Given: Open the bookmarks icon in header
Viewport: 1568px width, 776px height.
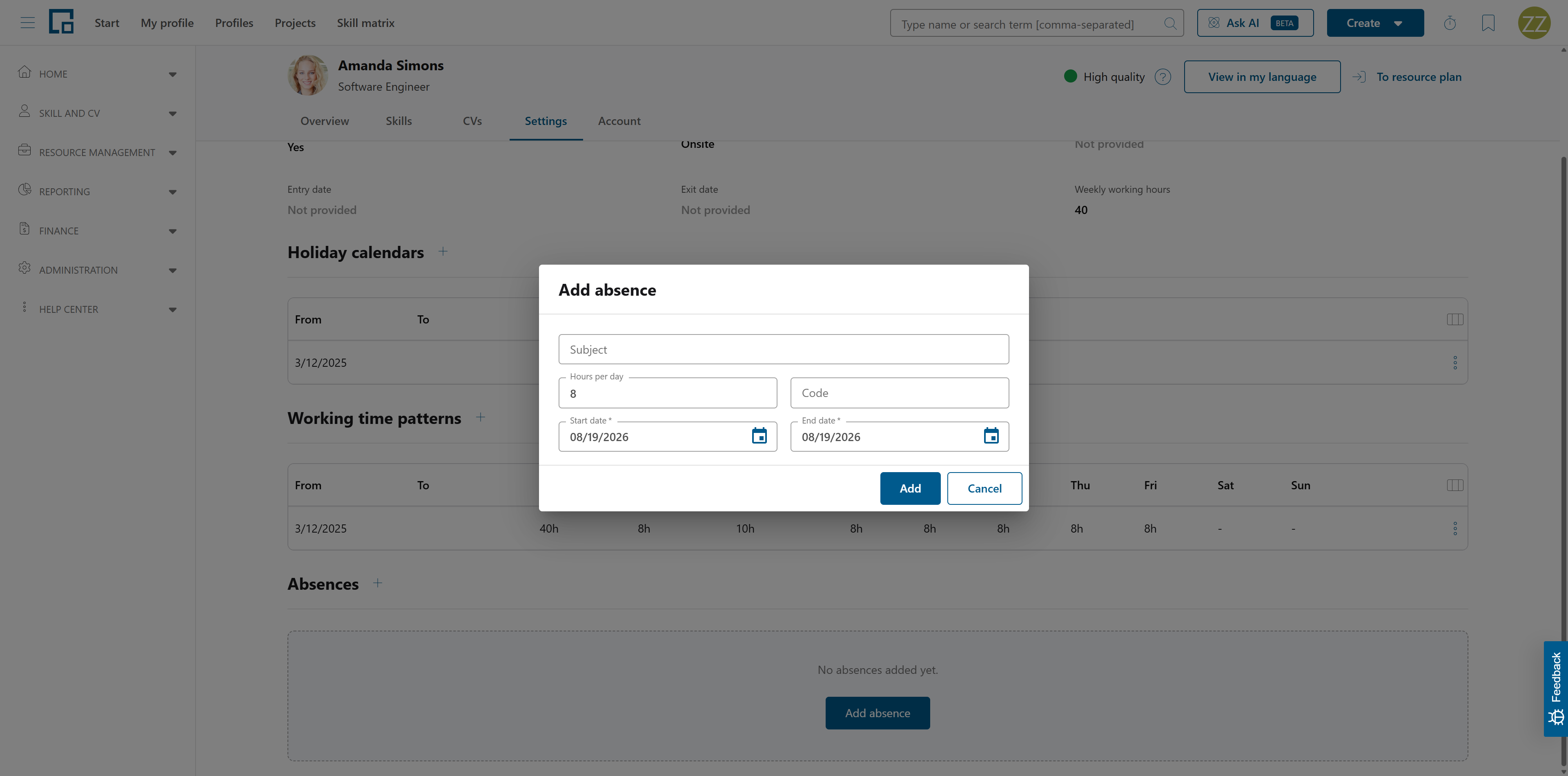Looking at the screenshot, I should tap(1488, 23).
